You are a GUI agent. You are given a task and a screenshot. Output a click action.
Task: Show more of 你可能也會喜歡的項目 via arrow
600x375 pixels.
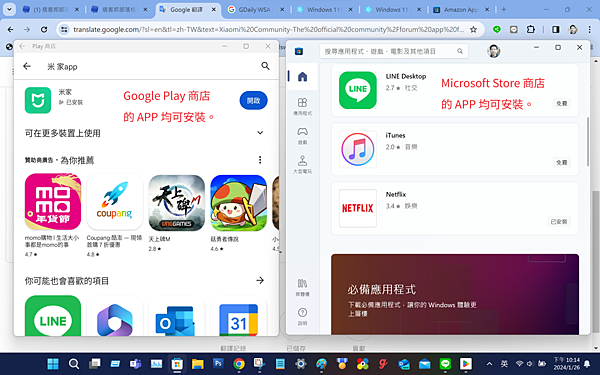260,280
